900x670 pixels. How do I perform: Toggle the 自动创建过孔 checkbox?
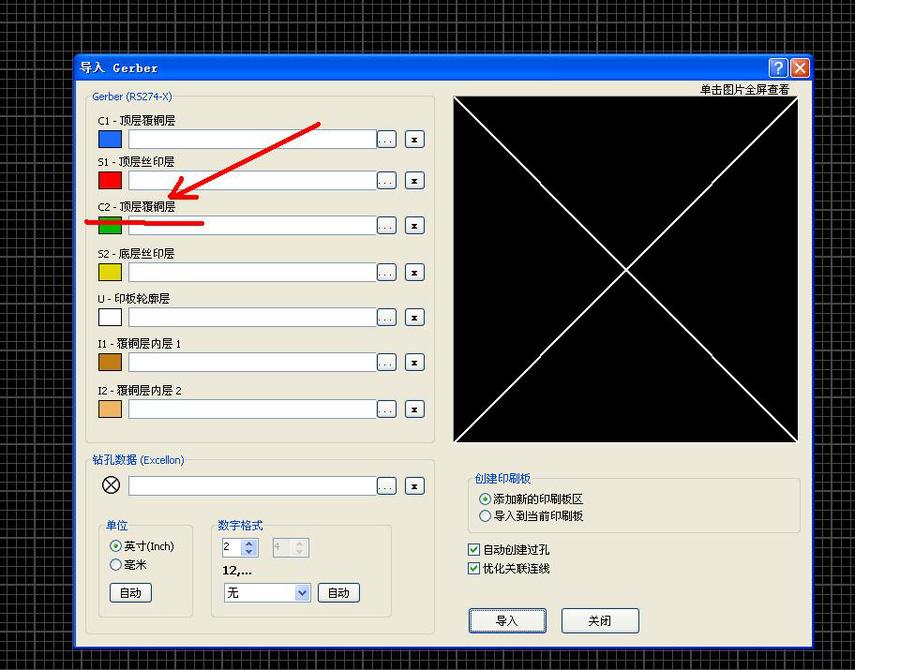click(474, 550)
